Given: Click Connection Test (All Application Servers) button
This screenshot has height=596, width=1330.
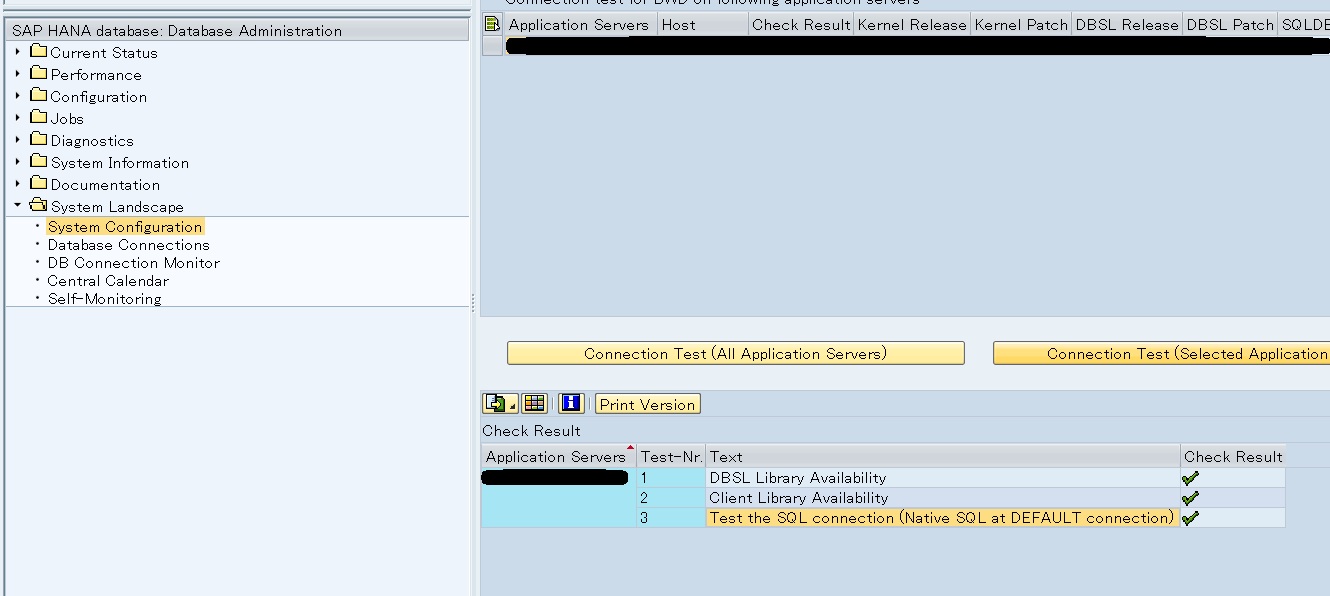Looking at the screenshot, I should click(x=736, y=354).
